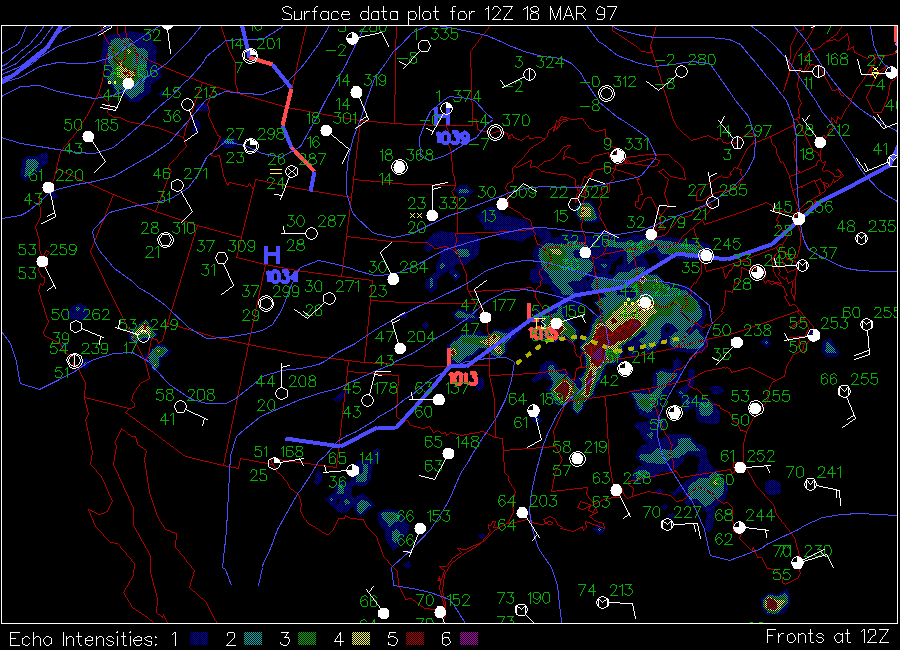The height and width of the screenshot is (650, 900).
Task: Click the station marker reporting 74 and 213
Action: click(x=603, y=603)
